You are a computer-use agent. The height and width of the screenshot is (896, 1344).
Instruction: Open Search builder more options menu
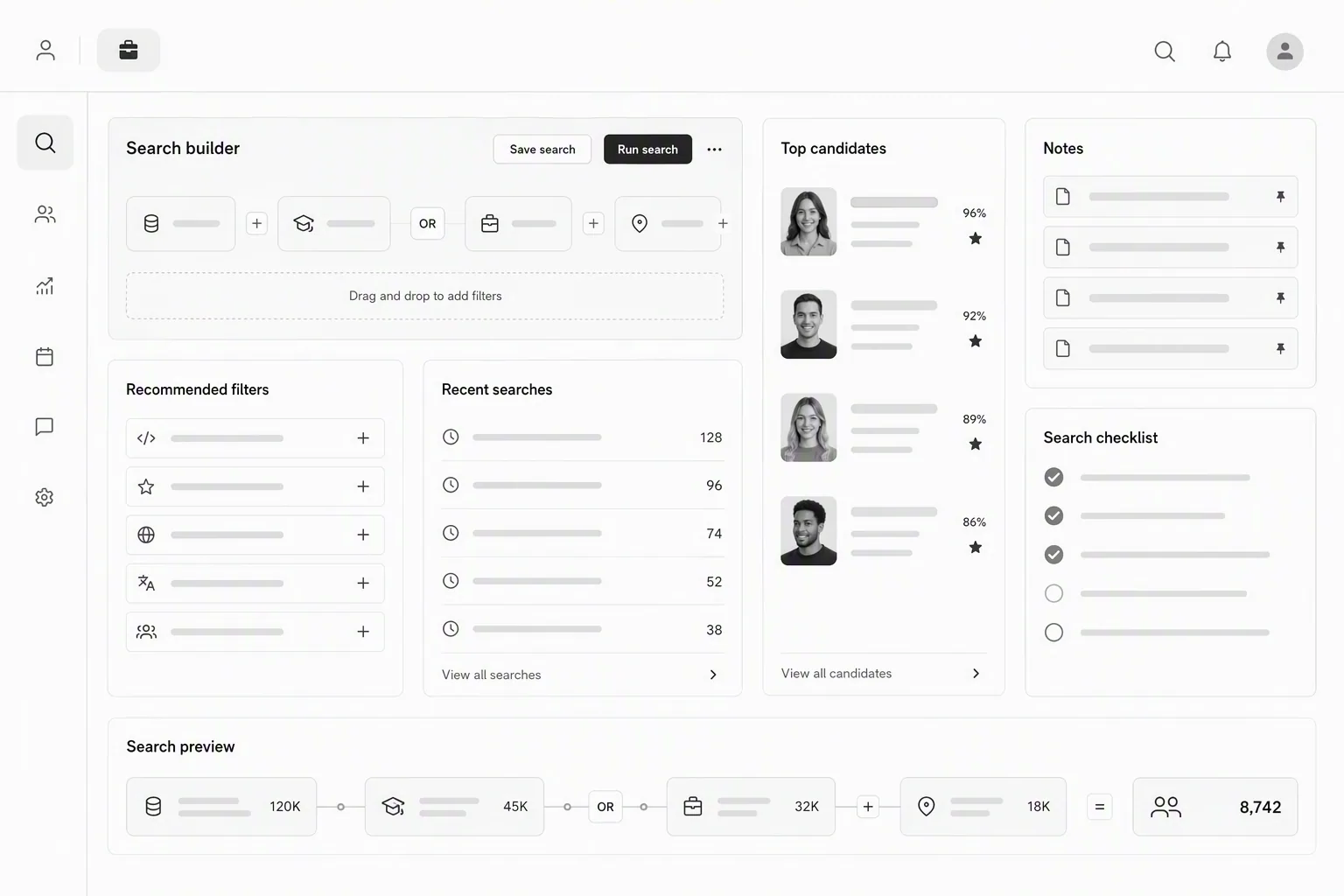pos(715,150)
